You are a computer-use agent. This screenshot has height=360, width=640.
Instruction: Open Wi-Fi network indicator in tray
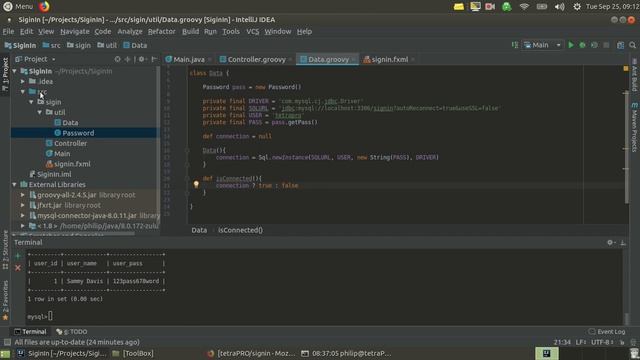coord(524,7)
